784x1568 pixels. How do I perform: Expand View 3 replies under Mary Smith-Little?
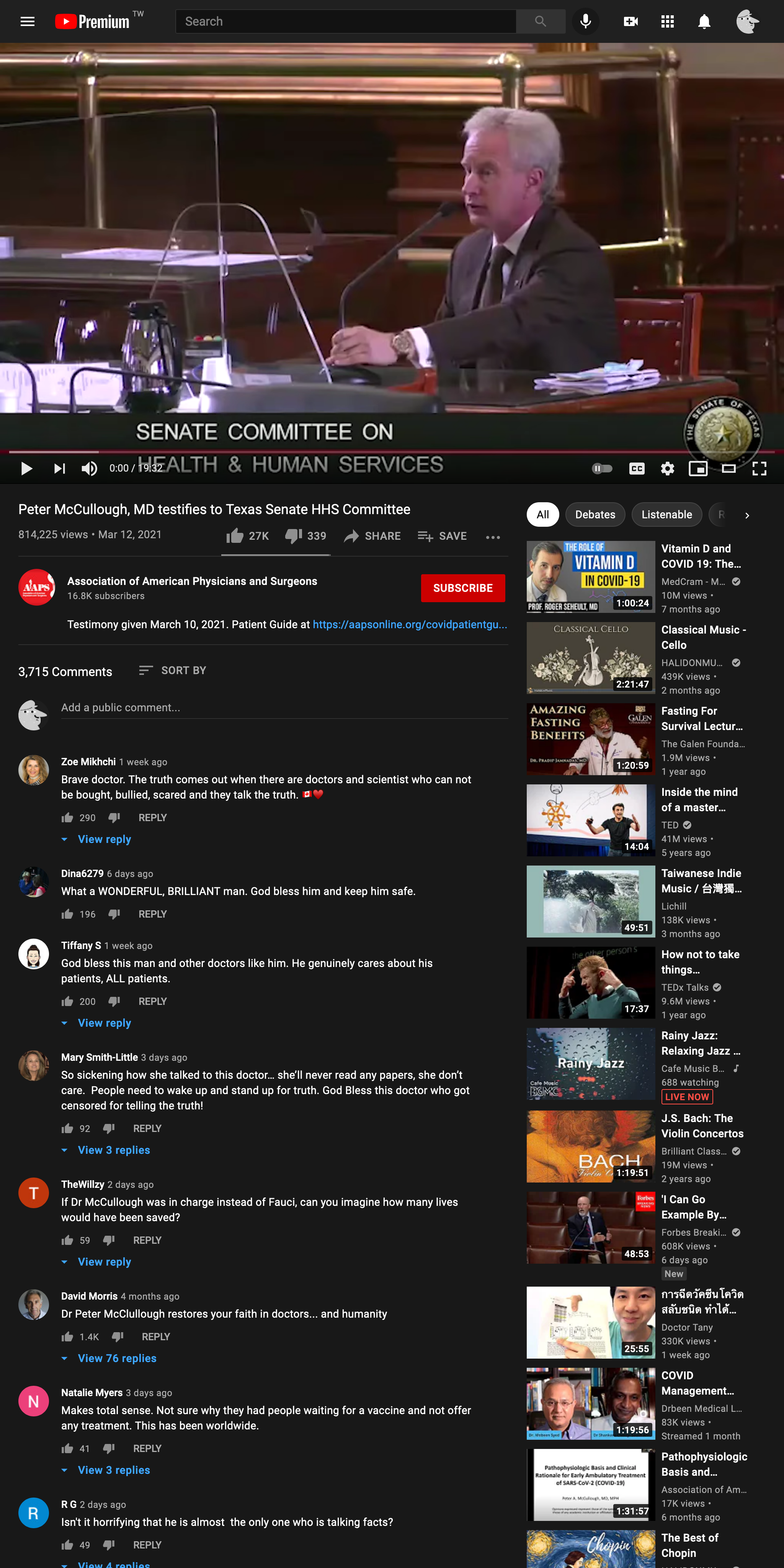[114, 1150]
